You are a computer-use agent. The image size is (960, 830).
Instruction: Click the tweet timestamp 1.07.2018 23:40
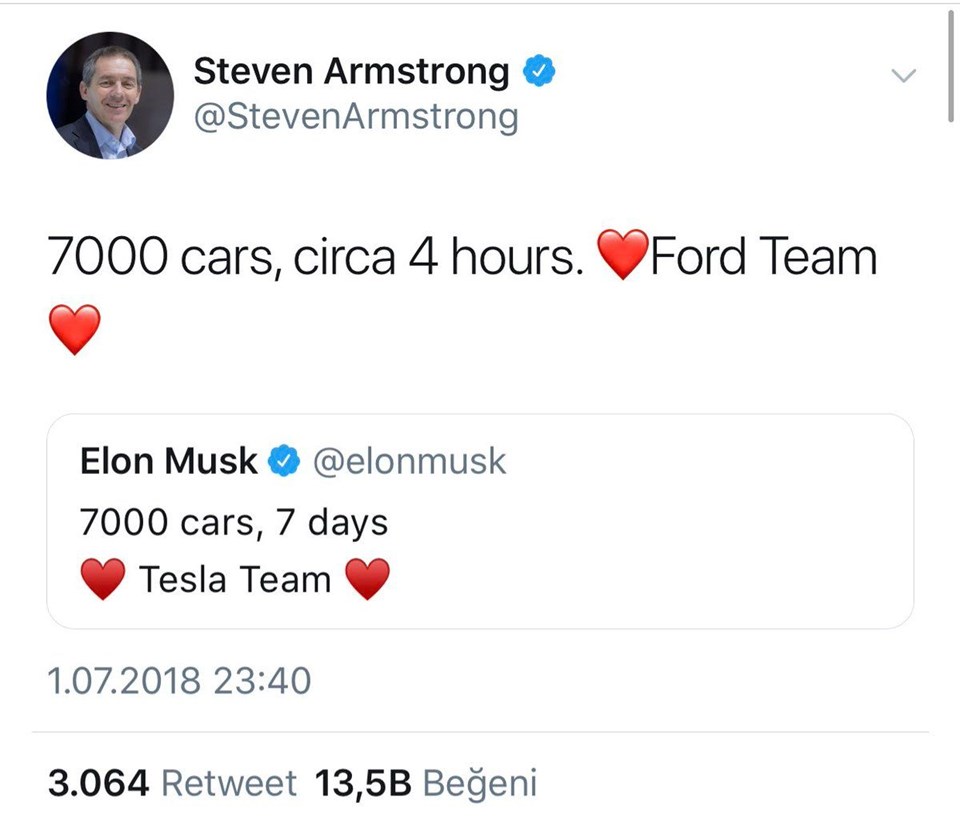click(180, 681)
